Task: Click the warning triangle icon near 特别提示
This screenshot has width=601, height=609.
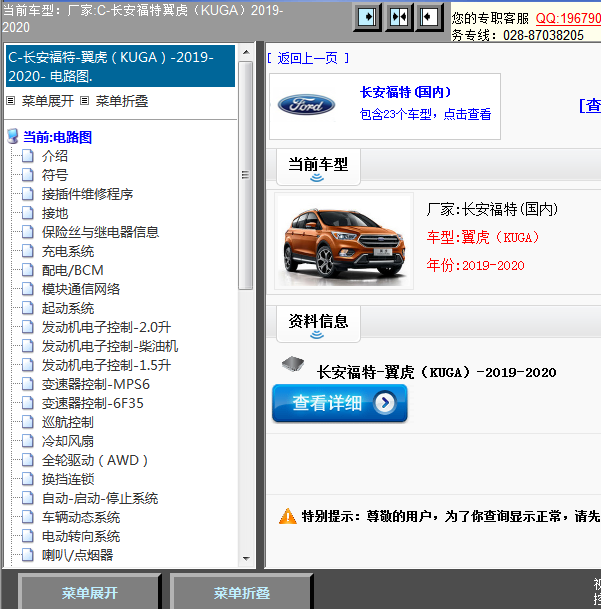Action: 287,516
